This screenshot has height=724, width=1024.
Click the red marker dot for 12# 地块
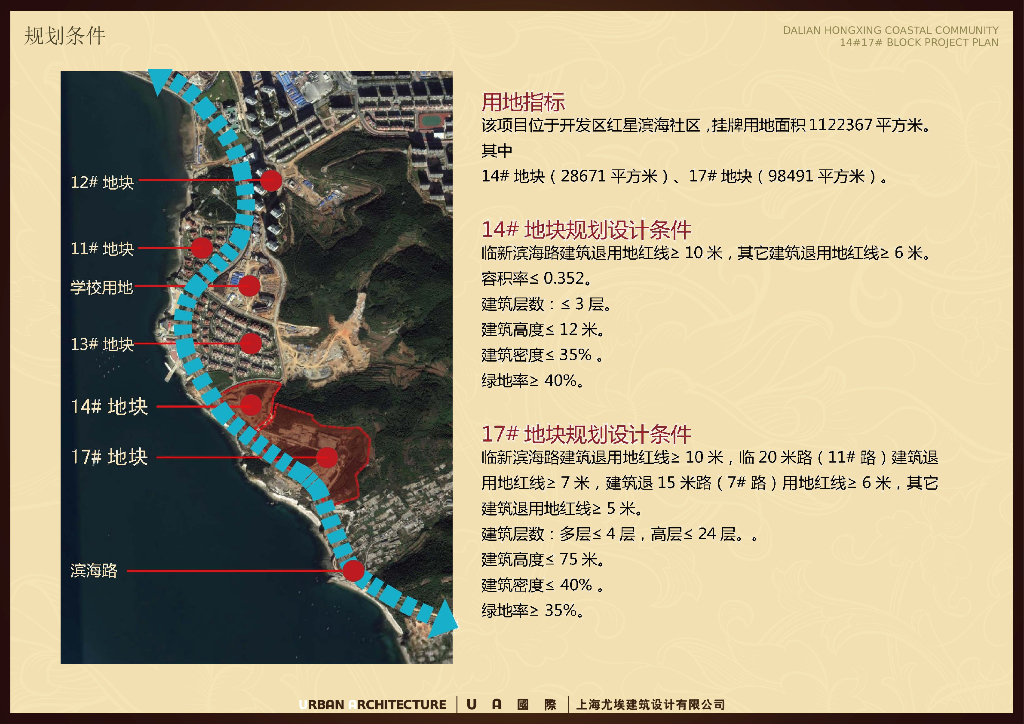271,180
